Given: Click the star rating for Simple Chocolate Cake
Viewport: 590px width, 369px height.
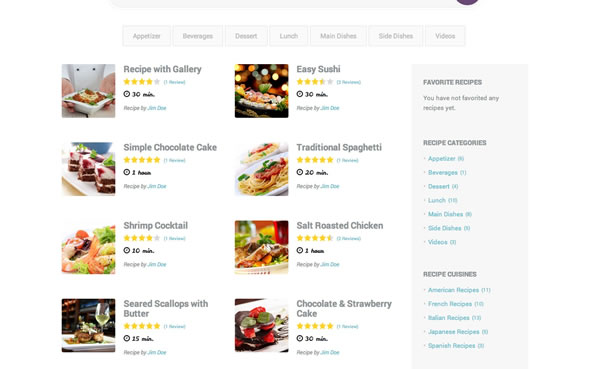Looking at the screenshot, I should (142, 160).
